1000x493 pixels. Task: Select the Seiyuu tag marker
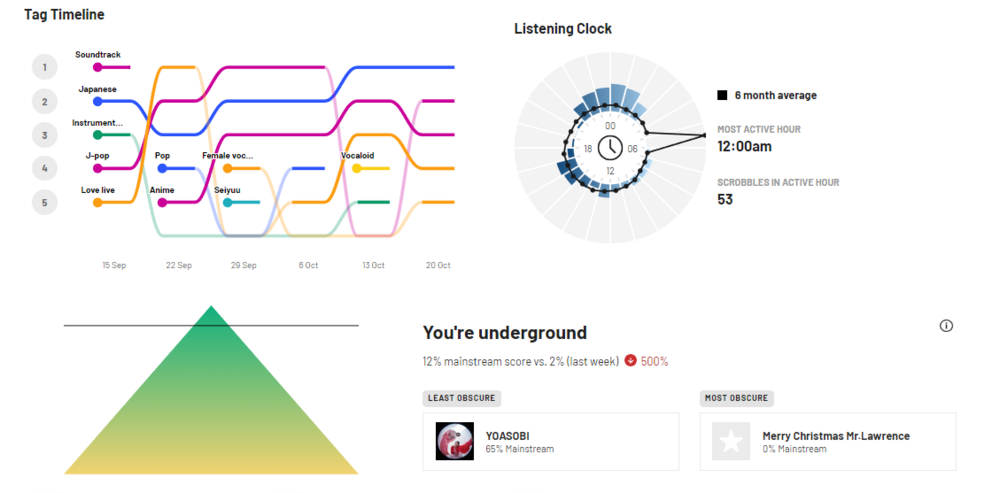point(227,202)
